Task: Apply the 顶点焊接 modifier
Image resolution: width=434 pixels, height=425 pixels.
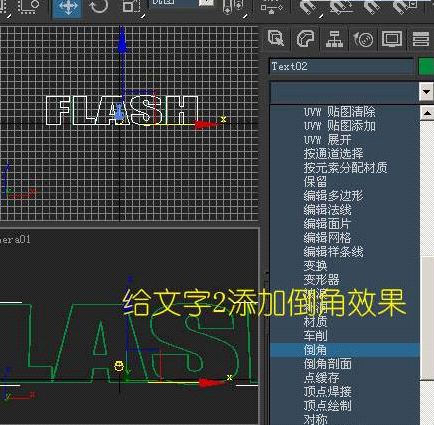Action: click(327, 392)
